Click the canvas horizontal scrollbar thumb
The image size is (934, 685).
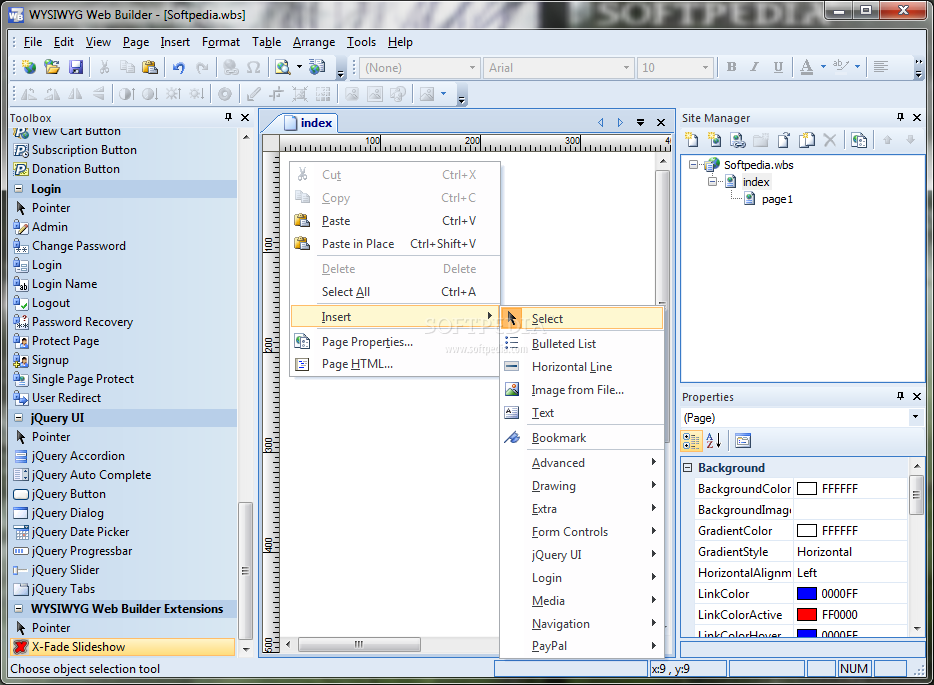(359, 644)
